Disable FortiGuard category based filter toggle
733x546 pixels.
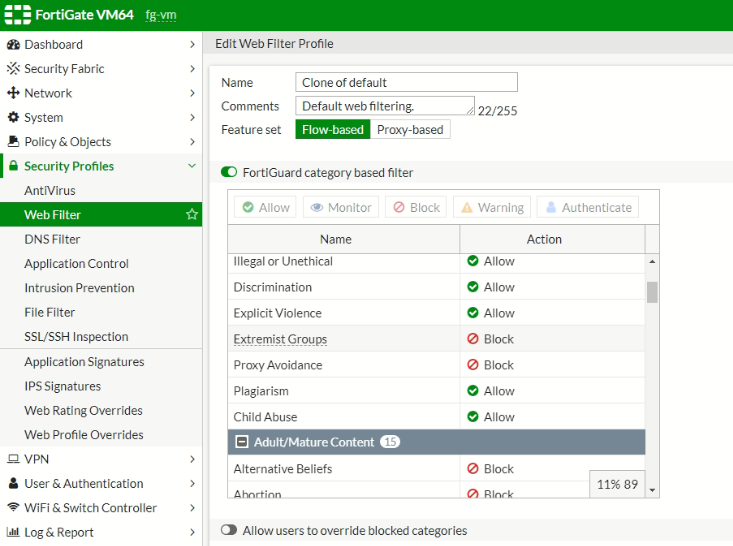(229, 172)
